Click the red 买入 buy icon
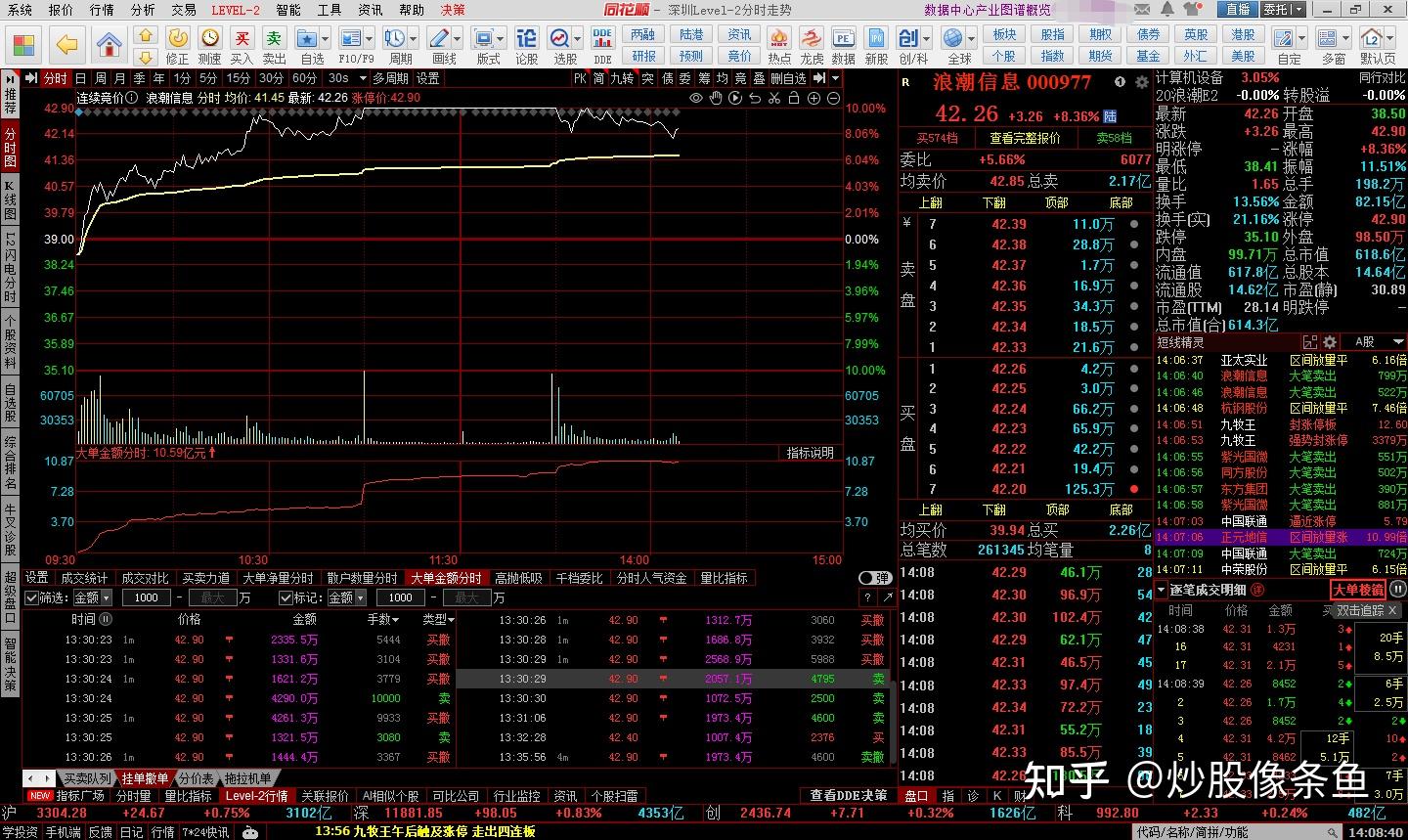Screen dimensions: 1408x840 [x=242, y=37]
